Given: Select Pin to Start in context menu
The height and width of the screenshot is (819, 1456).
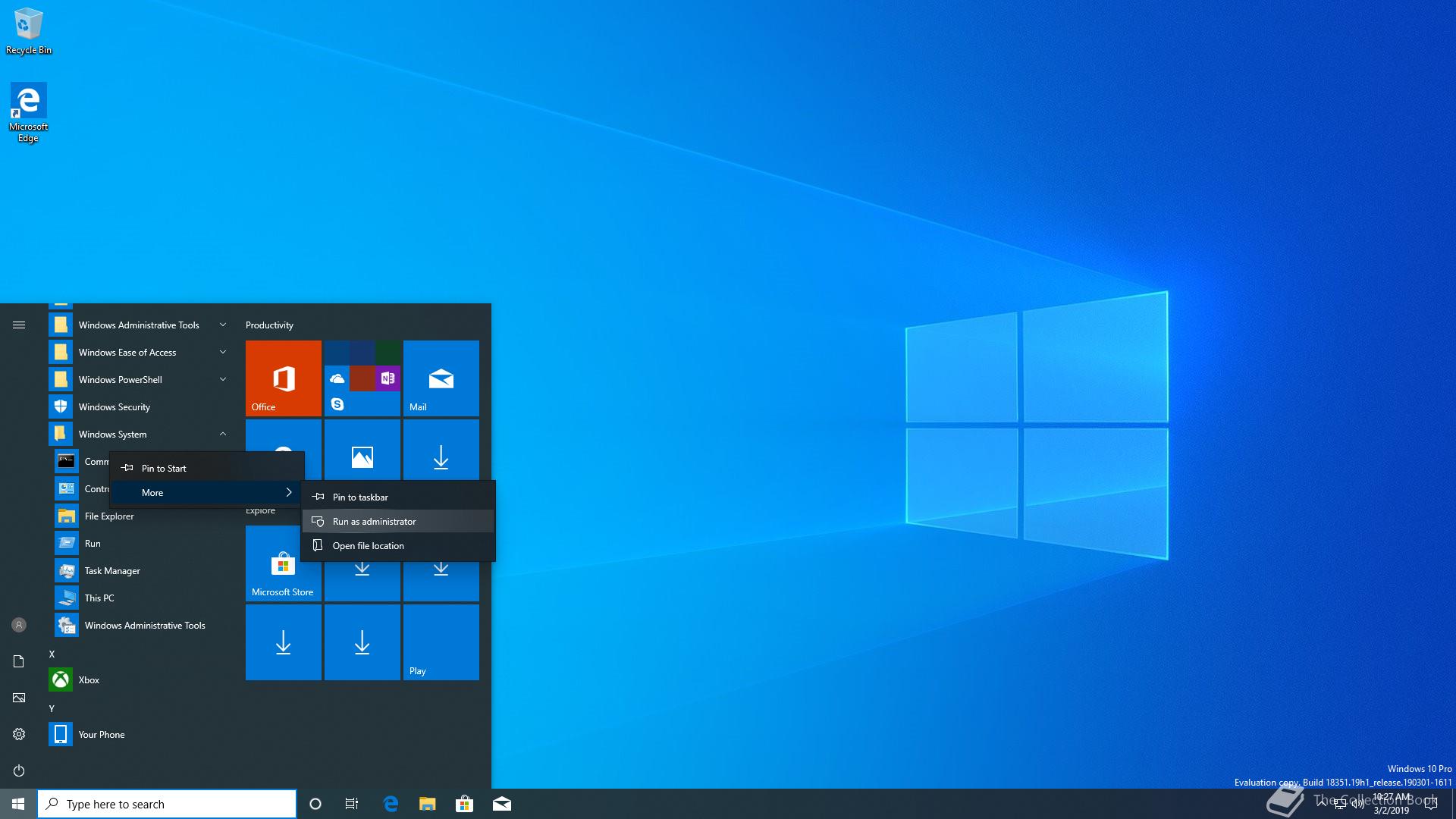Looking at the screenshot, I should pos(207,468).
